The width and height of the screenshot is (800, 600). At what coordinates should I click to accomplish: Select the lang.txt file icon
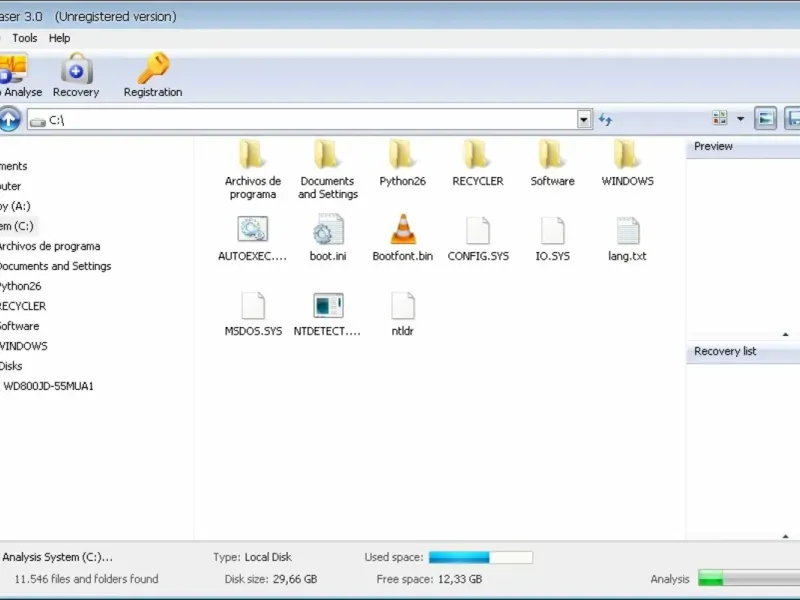click(x=628, y=231)
